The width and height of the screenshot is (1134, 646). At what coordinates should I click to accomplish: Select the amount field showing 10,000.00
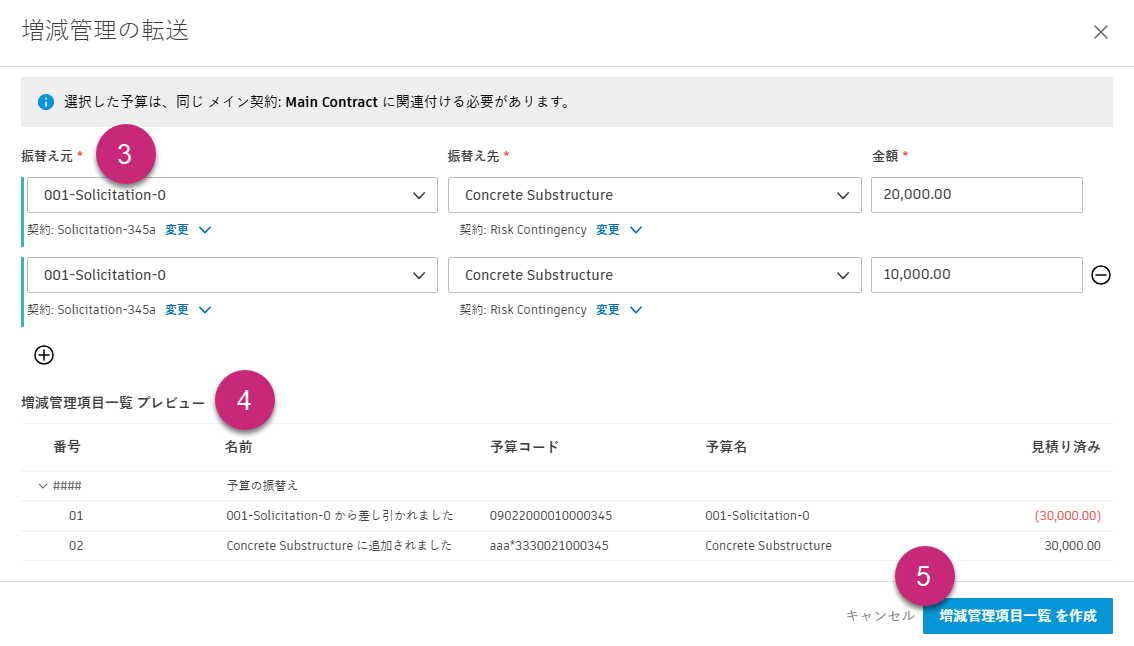coord(977,275)
